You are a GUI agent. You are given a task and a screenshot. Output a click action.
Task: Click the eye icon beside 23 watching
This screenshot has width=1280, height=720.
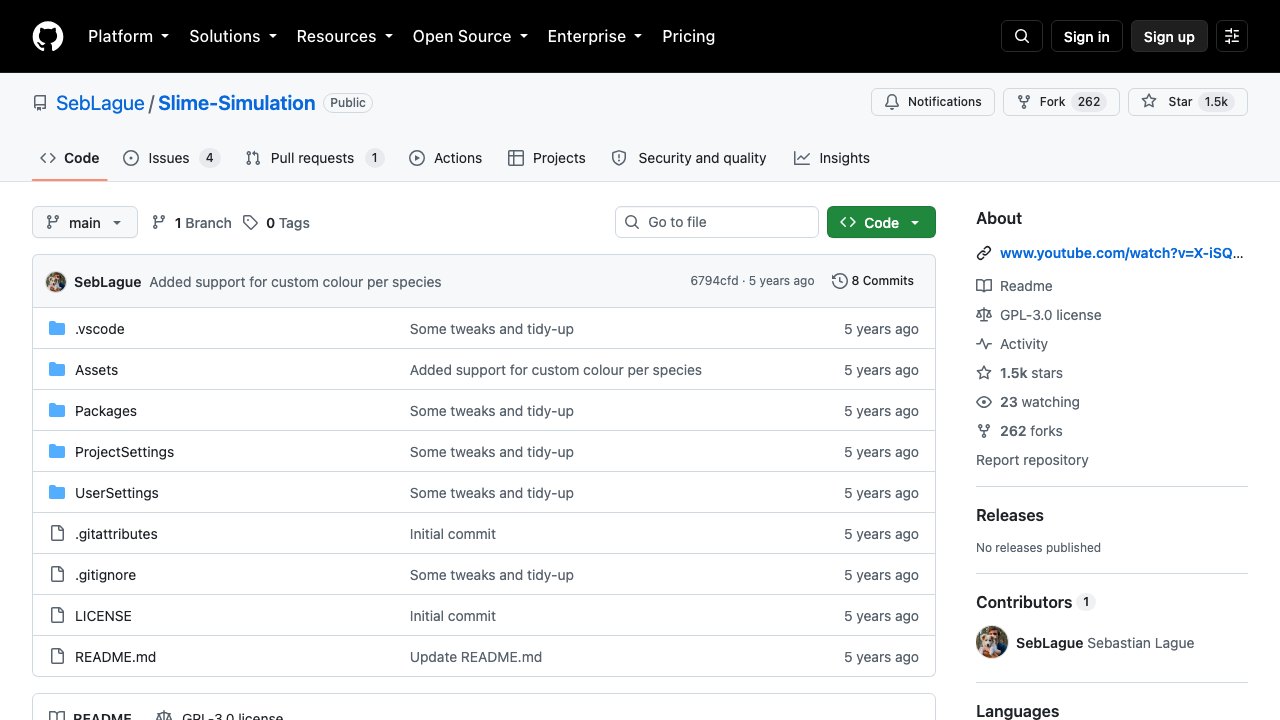[984, 402]
